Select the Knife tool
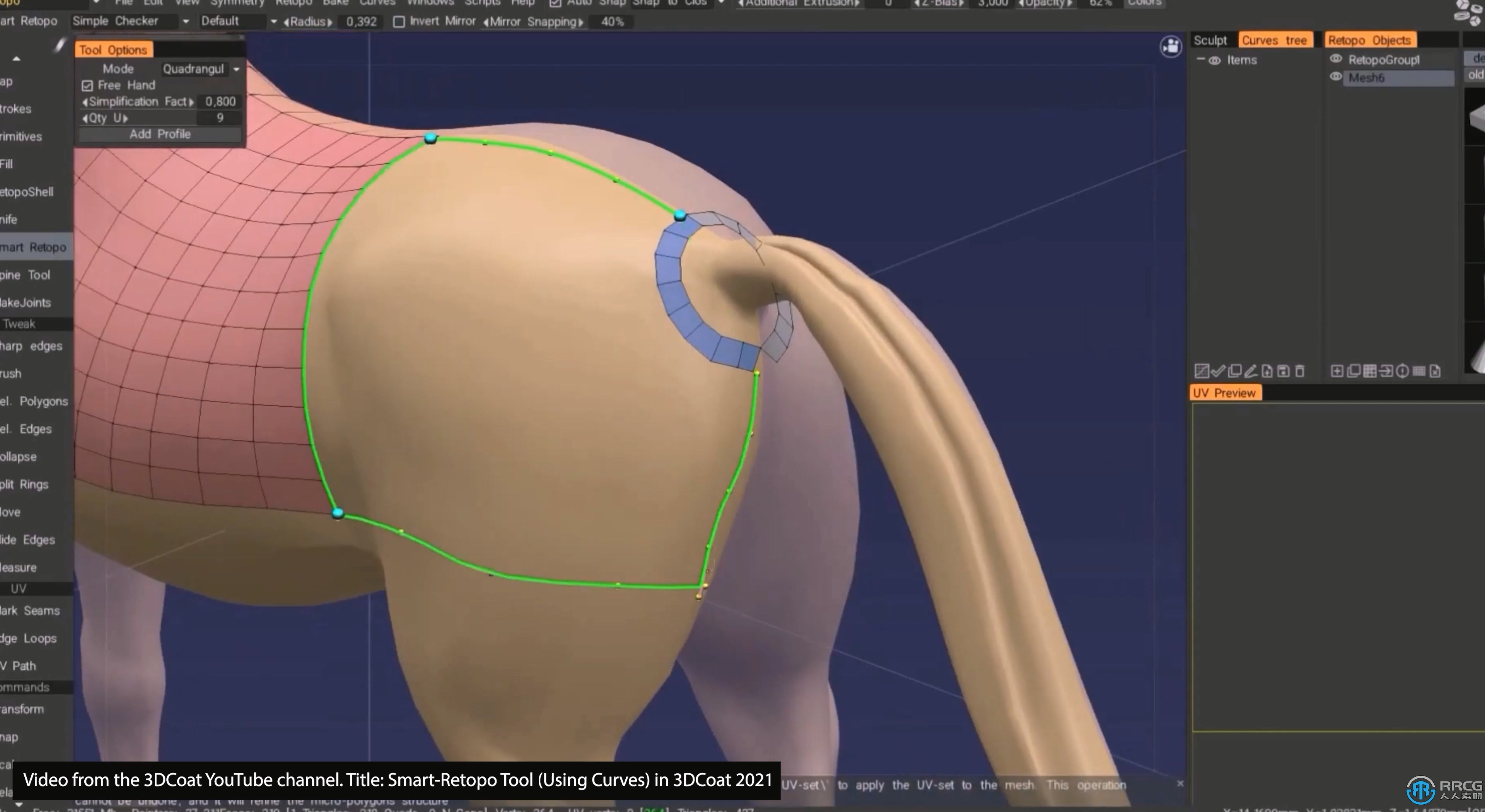The width and height of the screenshot is (1485, 812). 9,220
